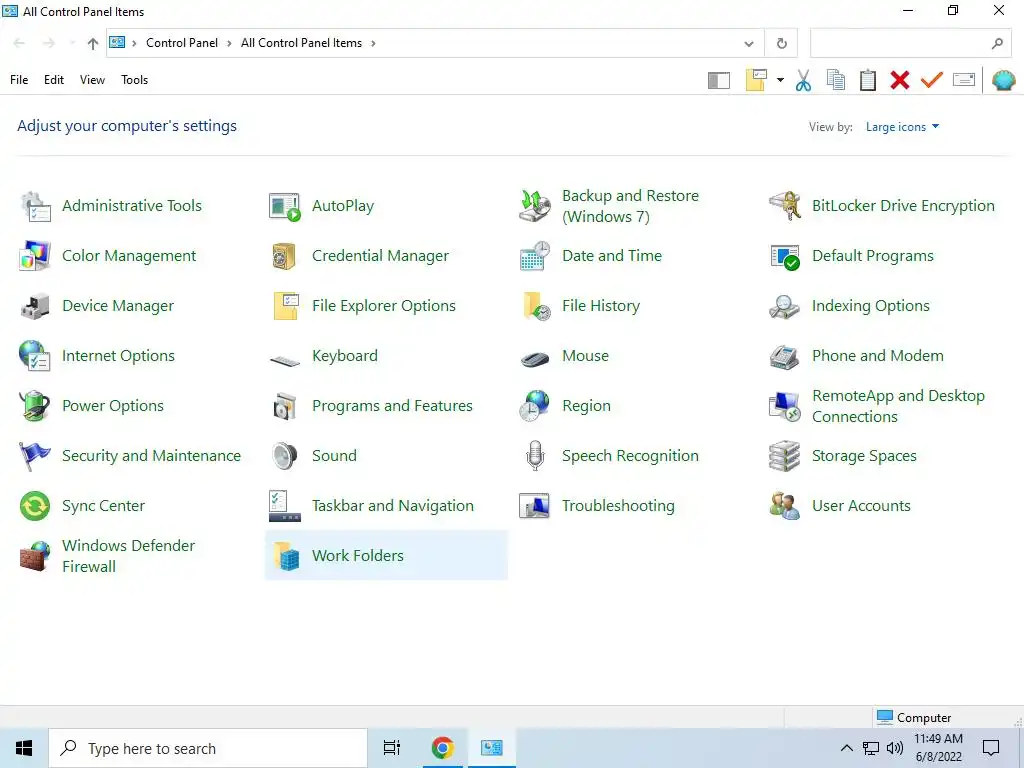Open the Edit menu
Screen dimensions: 1024x768
pyautogui.click(x=54, y=80)
